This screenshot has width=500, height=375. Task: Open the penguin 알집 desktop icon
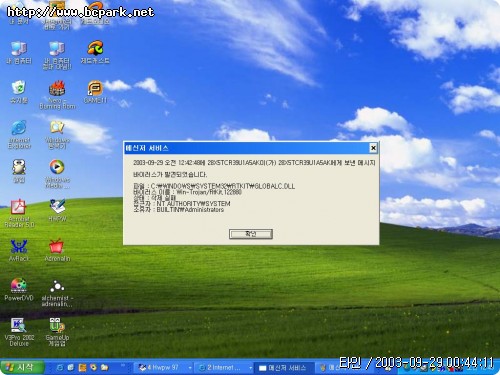(x=19, y=171)
